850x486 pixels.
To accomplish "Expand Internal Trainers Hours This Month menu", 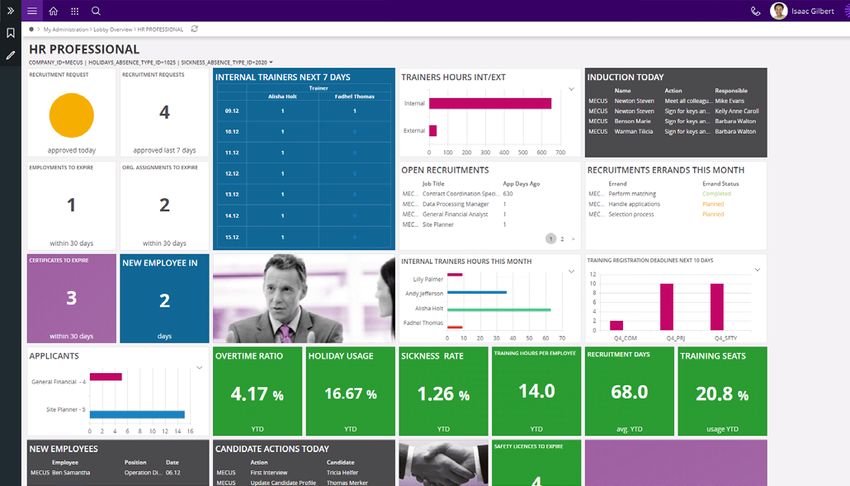I will point(571,271).
